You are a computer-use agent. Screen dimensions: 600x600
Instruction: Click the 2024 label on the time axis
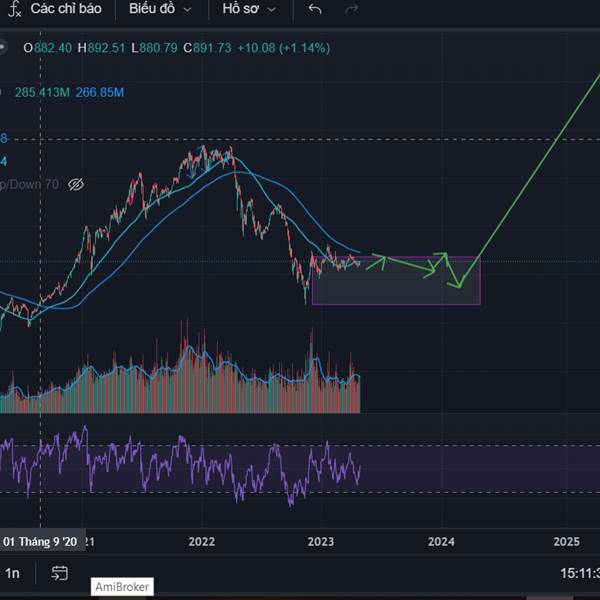[441, 542]
